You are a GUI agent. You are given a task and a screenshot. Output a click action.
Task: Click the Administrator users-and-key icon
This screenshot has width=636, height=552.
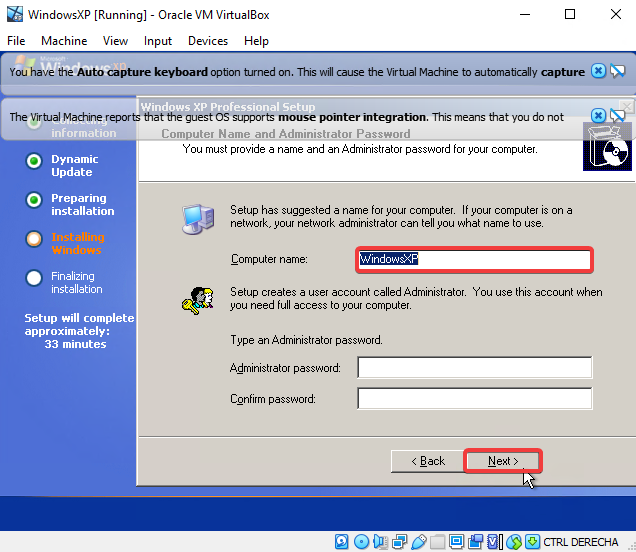(198, 301)
